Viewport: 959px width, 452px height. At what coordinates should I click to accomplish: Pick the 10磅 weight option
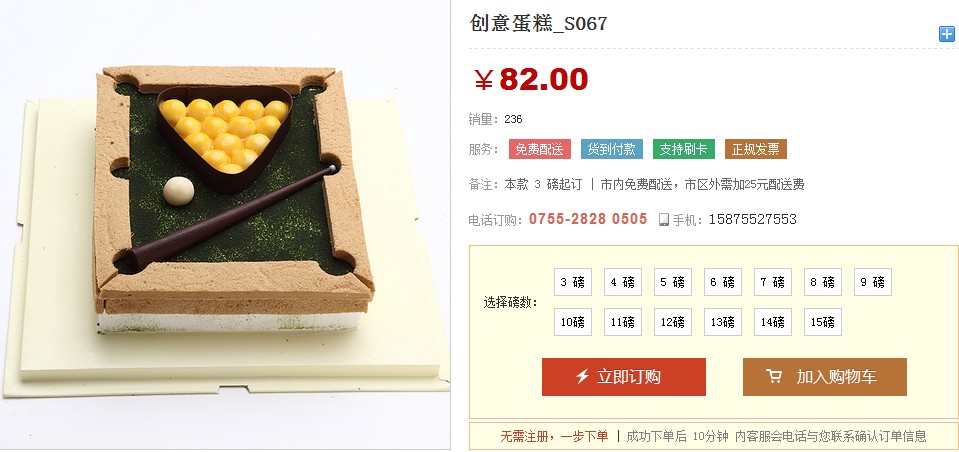pos(572,322)
